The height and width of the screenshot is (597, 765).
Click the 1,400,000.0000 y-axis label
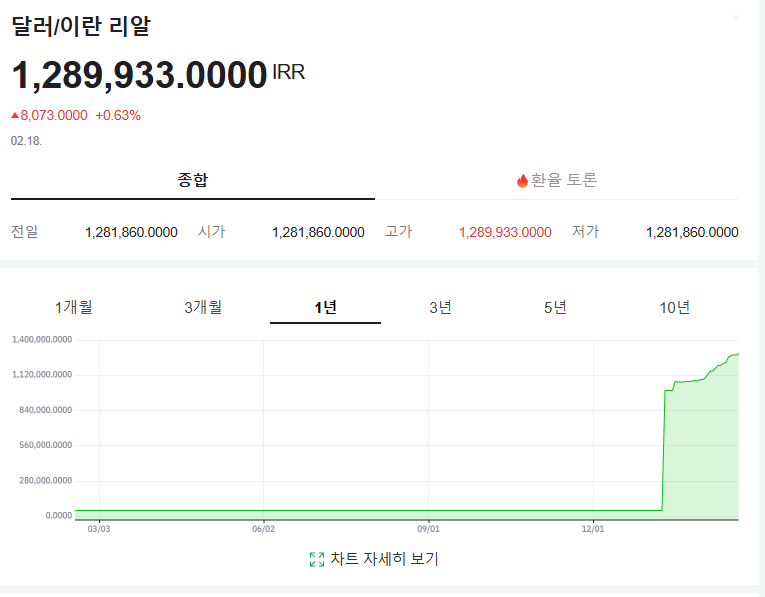42,340
